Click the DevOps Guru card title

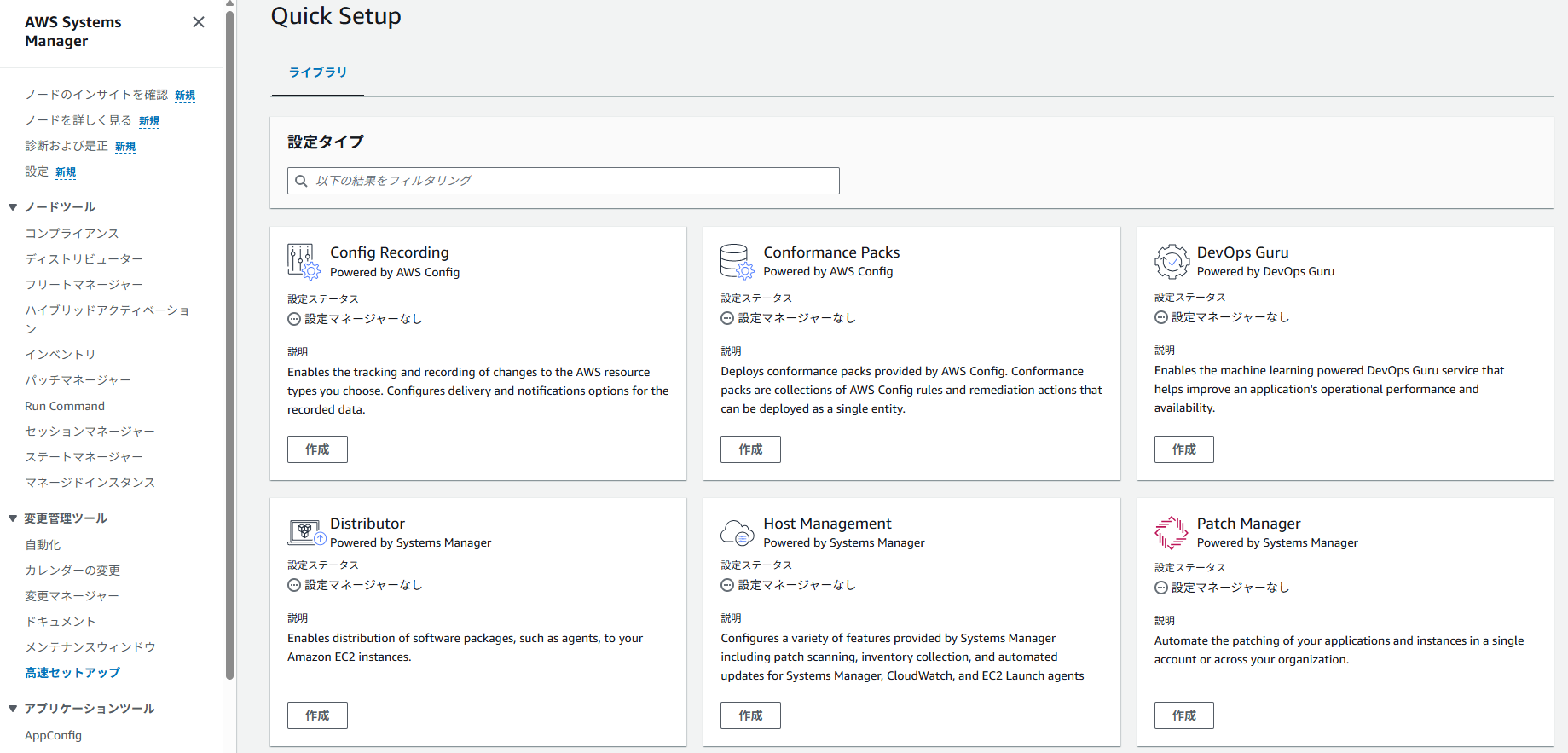coord(1242,252)
